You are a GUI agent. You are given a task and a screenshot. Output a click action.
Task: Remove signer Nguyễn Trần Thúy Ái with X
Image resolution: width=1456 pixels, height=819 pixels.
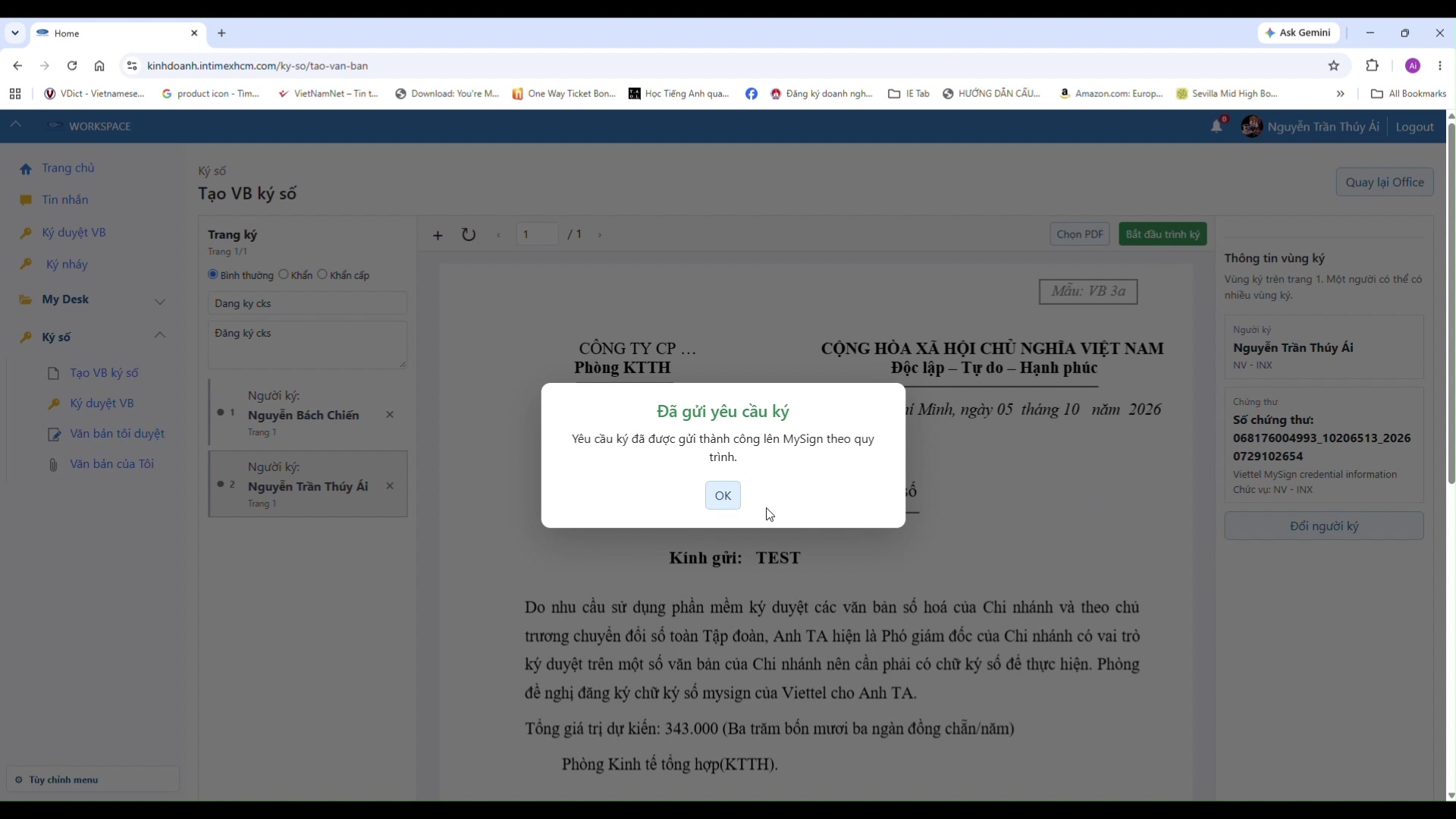(390, 486)
